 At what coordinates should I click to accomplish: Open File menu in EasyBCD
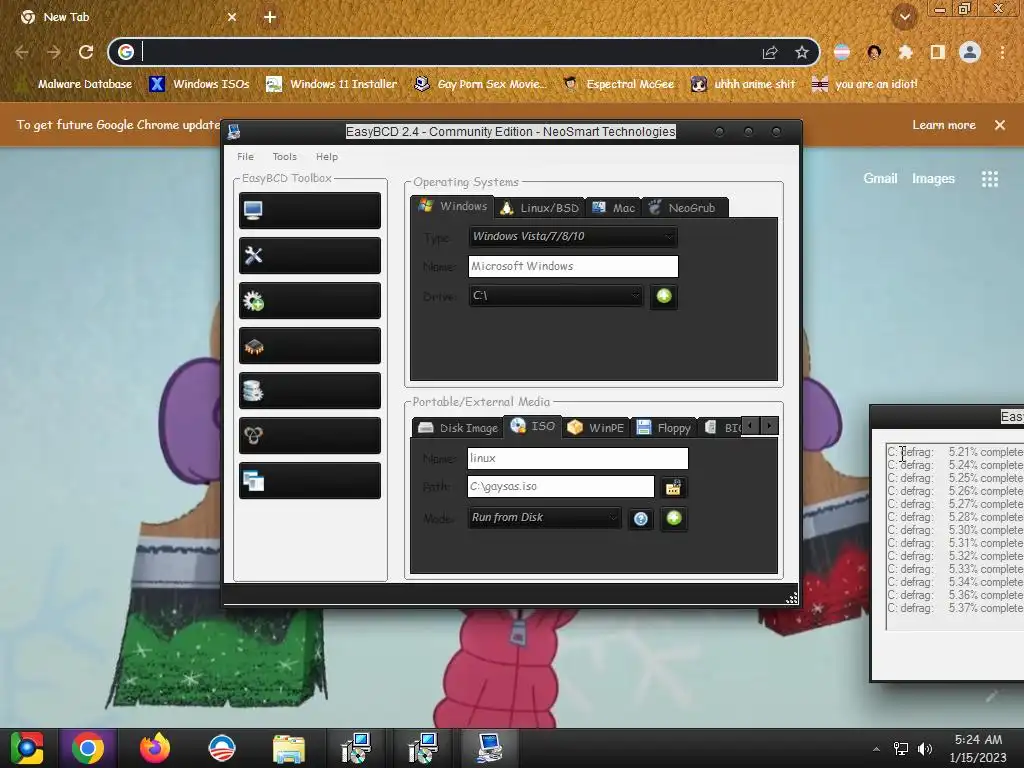click(246, 157)
